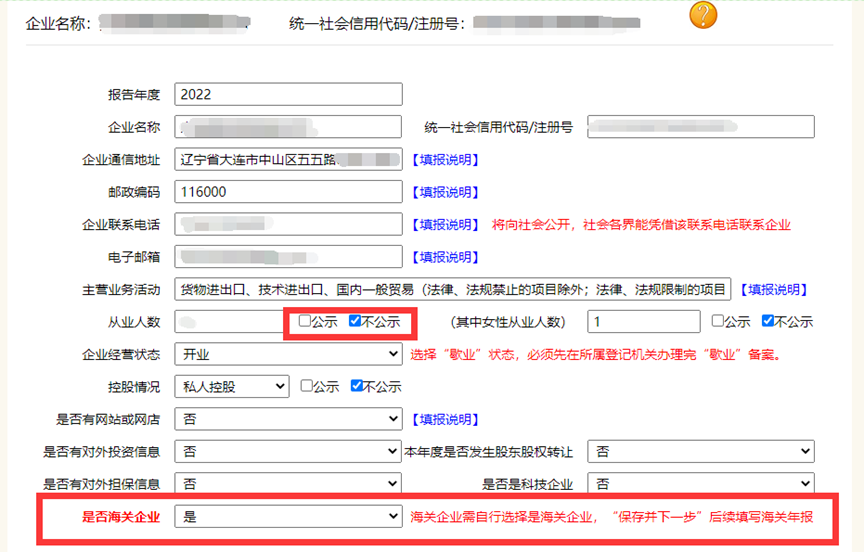The image size is (864, 552).
Task: Check 公示 for 控股情况
Action: pyautogui.click(x=306, y=386)
